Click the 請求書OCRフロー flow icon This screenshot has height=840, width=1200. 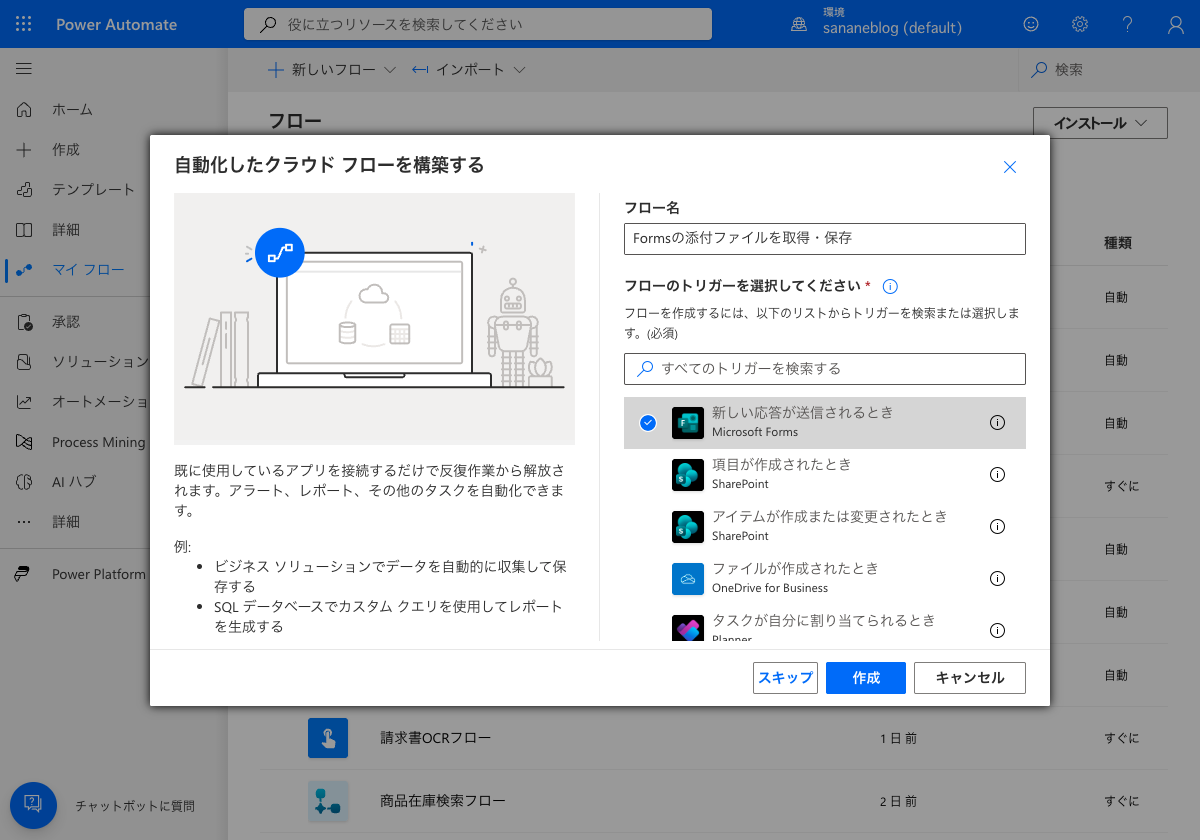(x=328, y=738)
